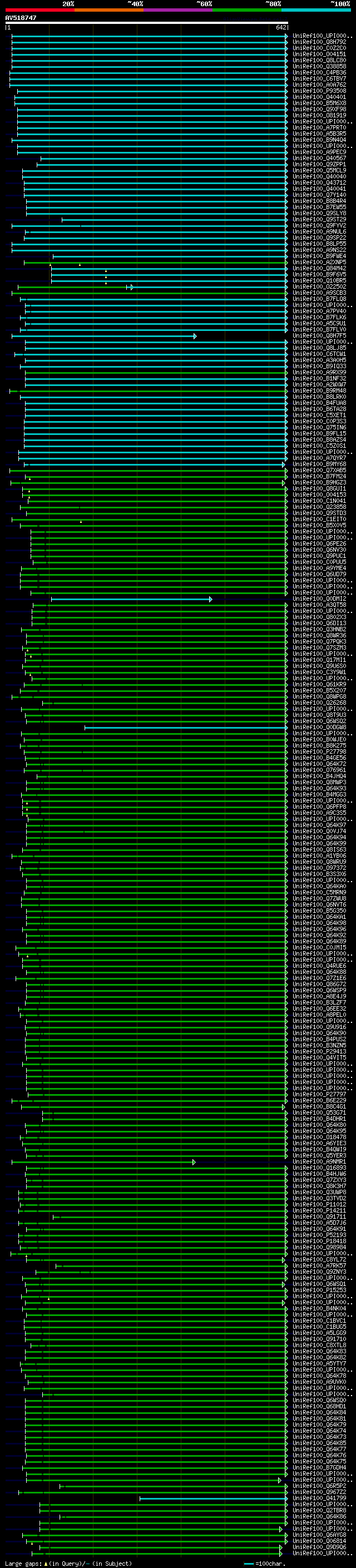Screen dimensions: 356x1568
Task: Open hit UniRef100_Q8LC80
Action: [x=319, y=60]
